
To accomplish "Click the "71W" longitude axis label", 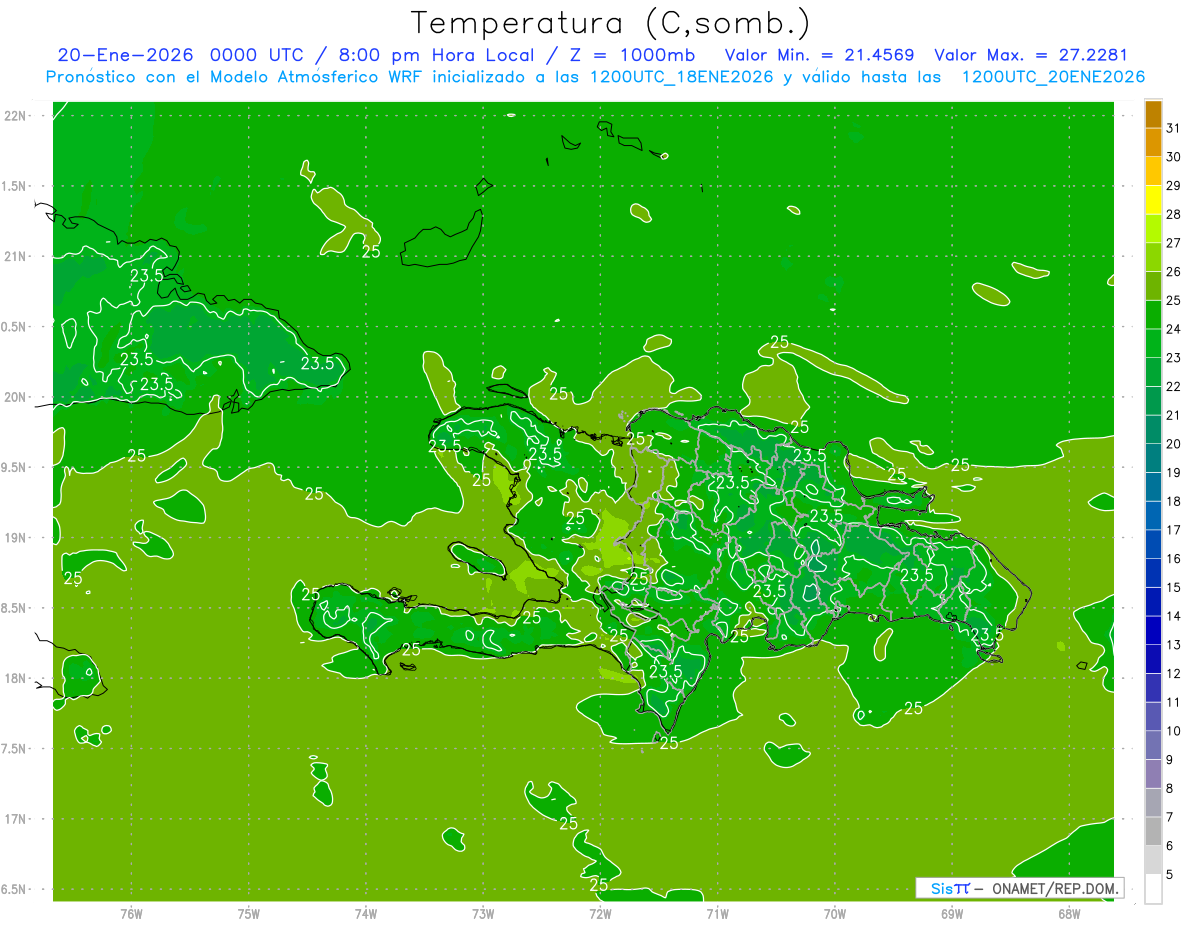I will coord(717,914).
